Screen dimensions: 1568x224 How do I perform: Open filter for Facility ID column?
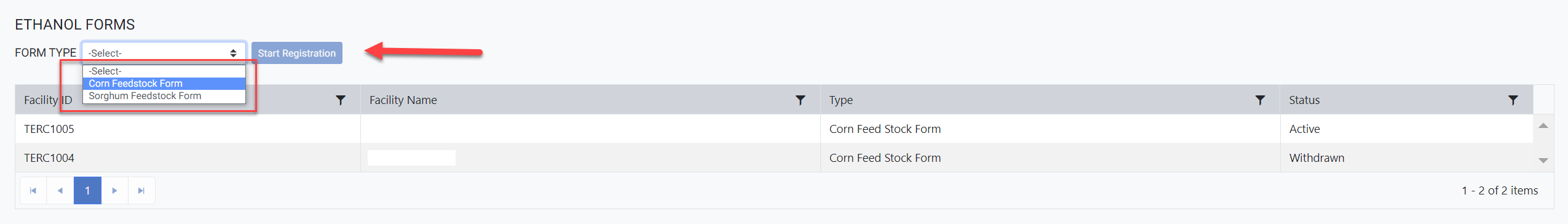pos(340,100)
